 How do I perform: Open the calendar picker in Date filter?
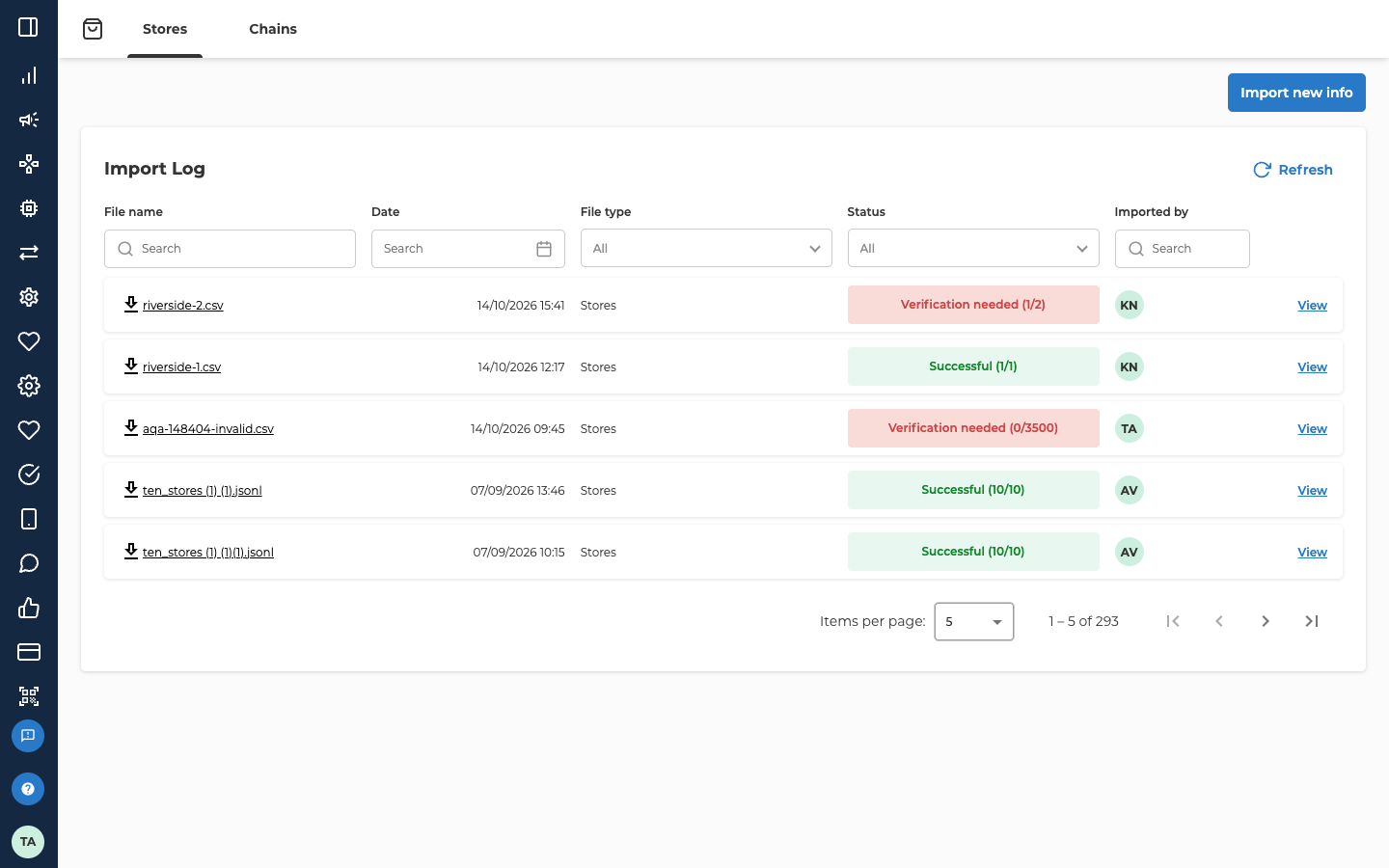(x=544, y=249)
